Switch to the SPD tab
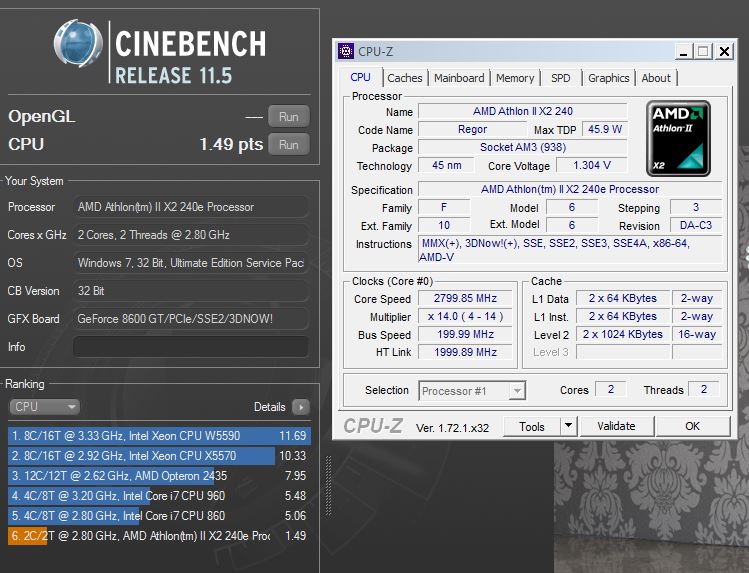 pyautogui.click(x=560, y=78)
